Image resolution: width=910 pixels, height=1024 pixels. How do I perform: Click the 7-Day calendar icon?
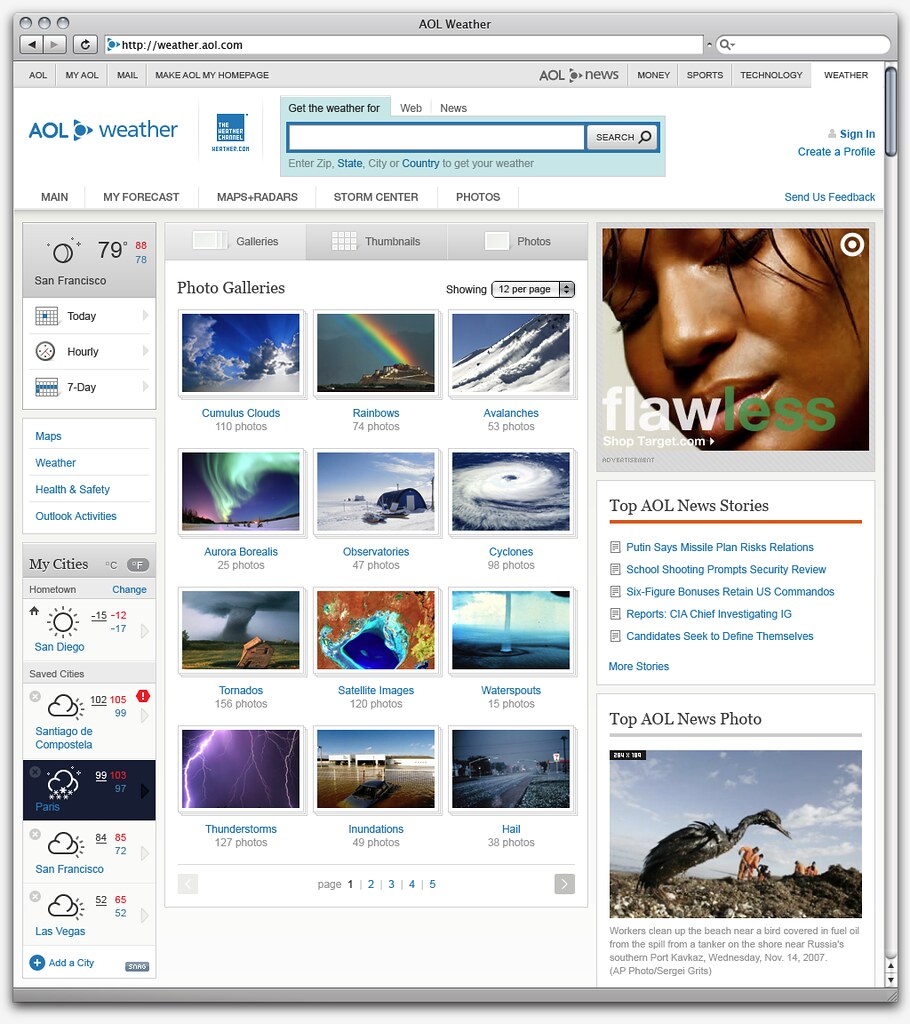click(x=46, y=387)
